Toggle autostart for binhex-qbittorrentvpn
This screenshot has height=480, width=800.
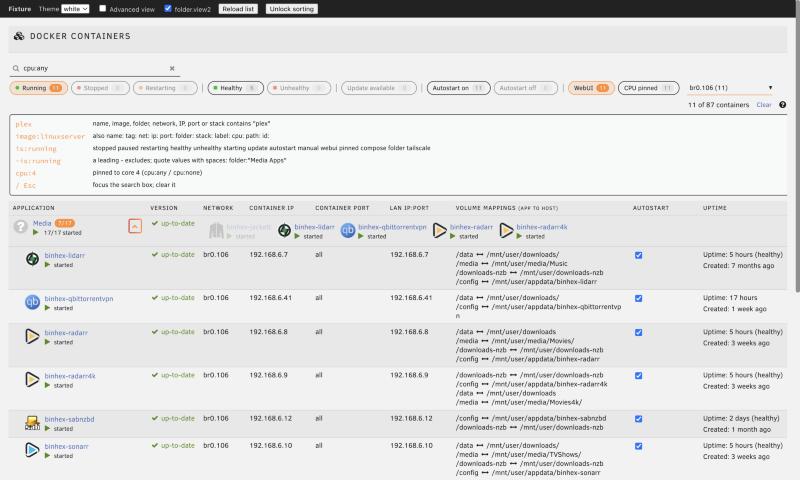638,298
